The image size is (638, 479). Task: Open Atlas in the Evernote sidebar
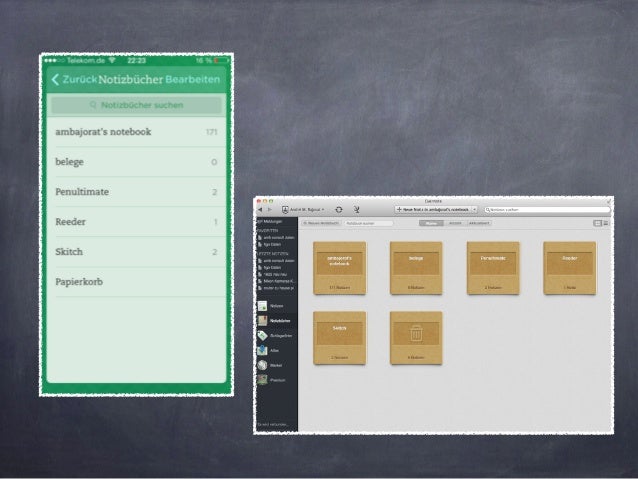[x=276, y=350]
